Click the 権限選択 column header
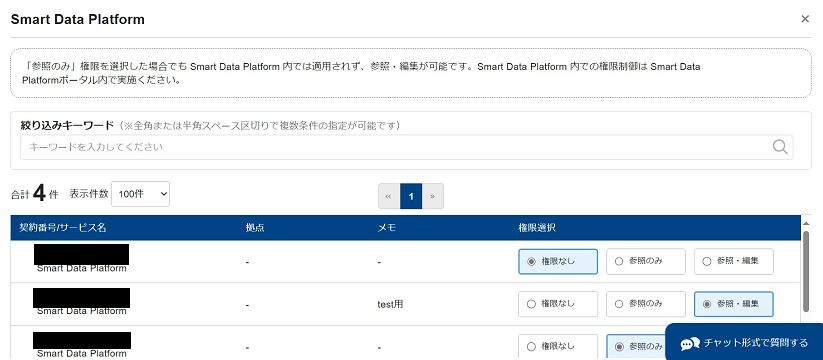 537,228
